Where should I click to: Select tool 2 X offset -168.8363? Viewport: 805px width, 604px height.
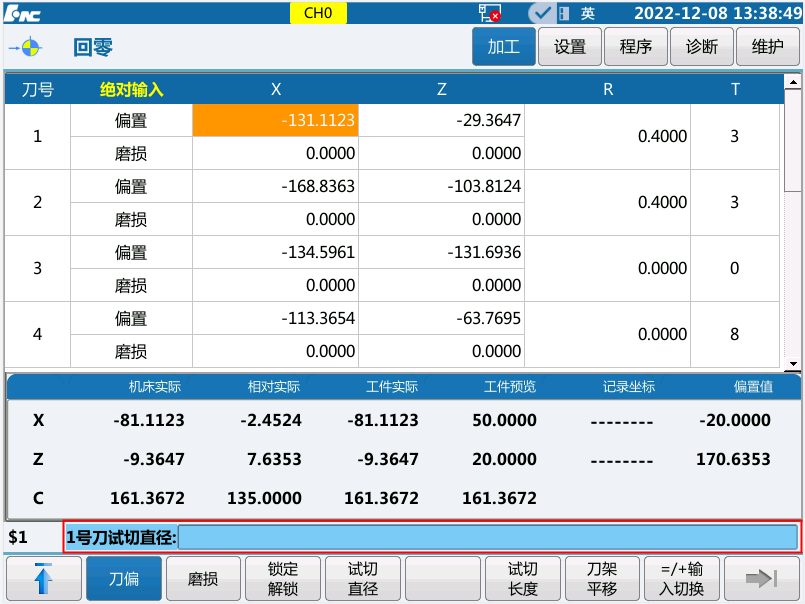point(276,186)
